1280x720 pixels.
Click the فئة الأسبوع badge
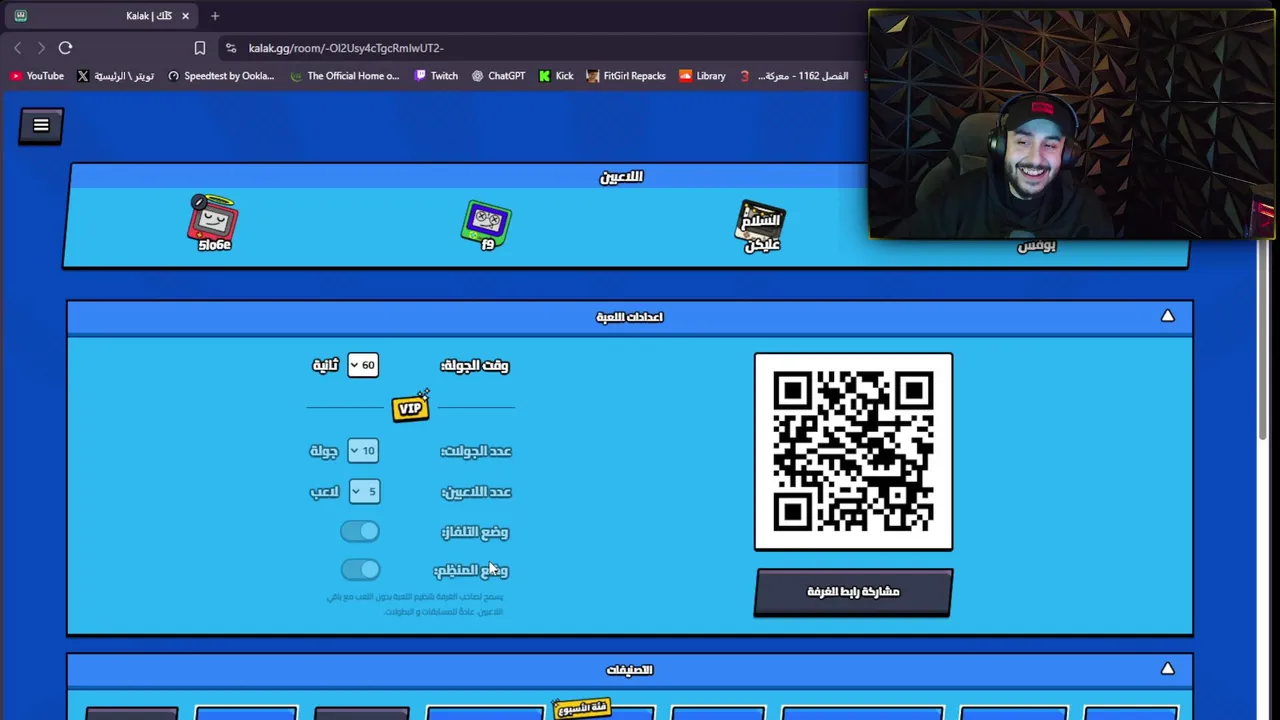tap(582, 707)
